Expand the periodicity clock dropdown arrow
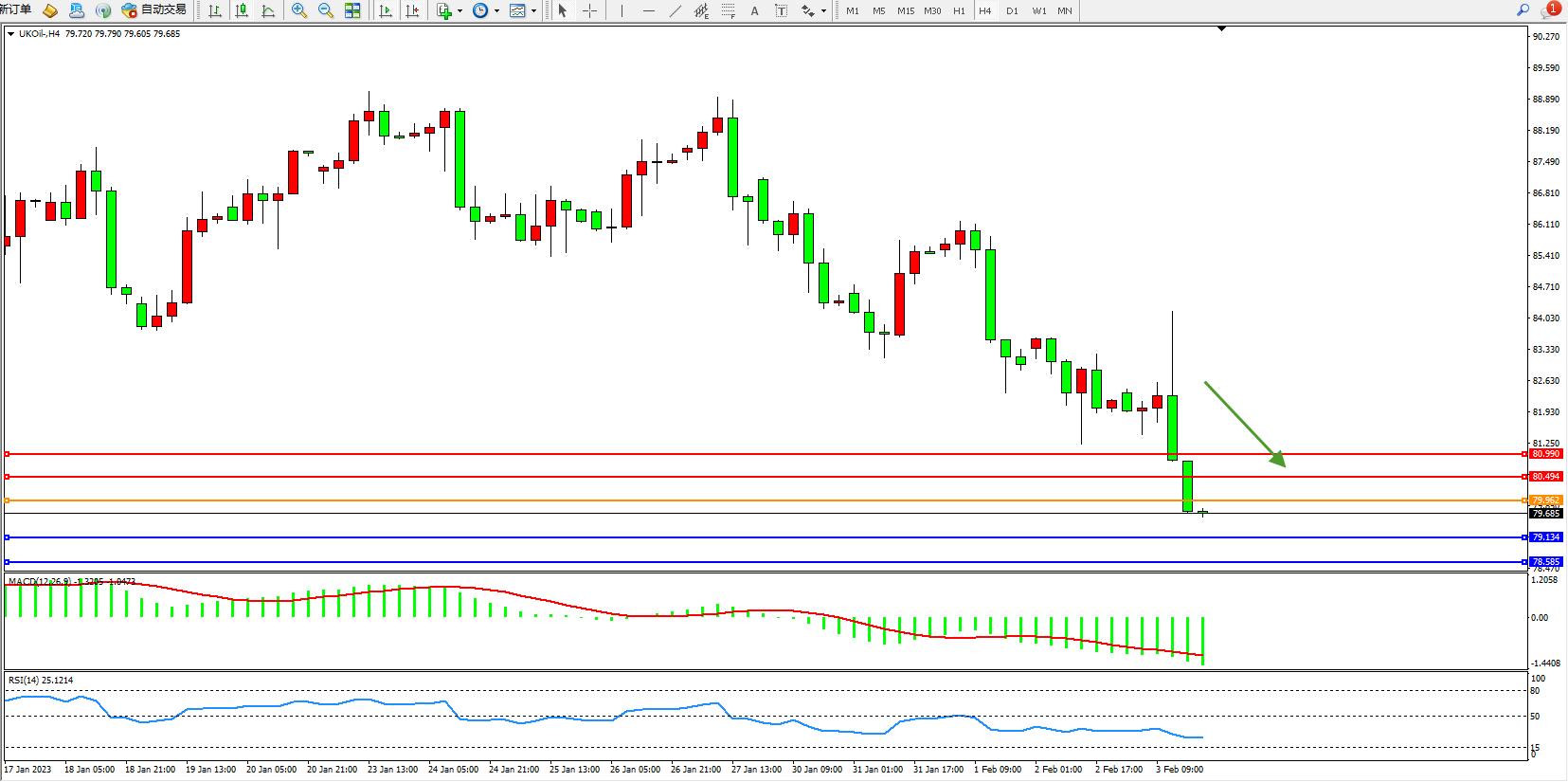 (x=496, y=11)
